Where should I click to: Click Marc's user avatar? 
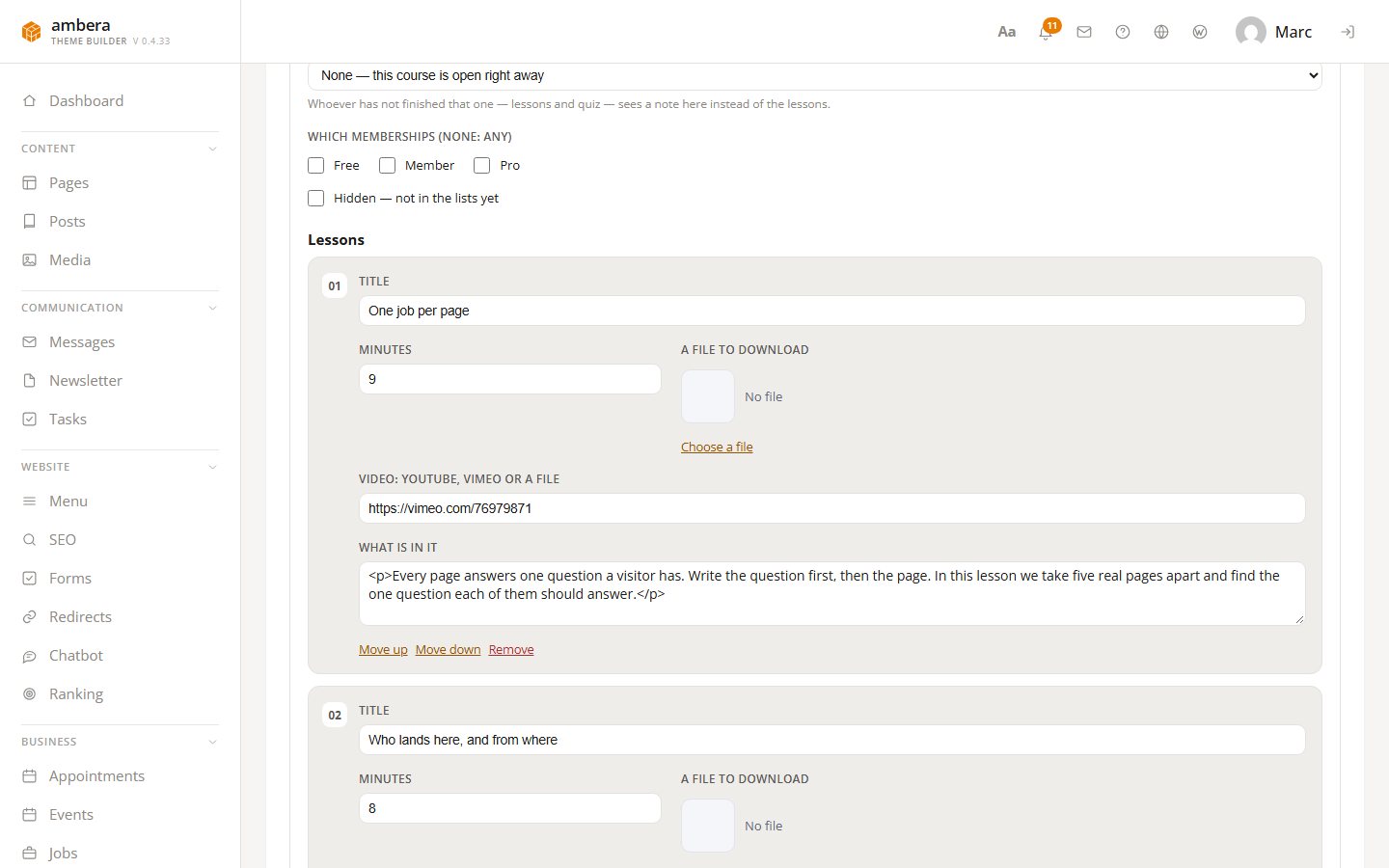(x=1251, y=32)
